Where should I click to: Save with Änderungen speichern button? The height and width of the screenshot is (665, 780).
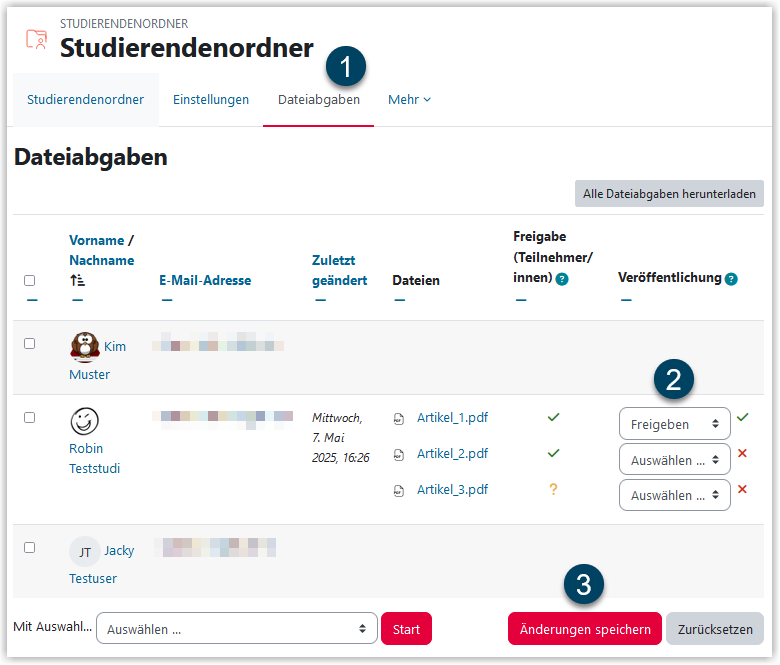(x=585, y=629)
